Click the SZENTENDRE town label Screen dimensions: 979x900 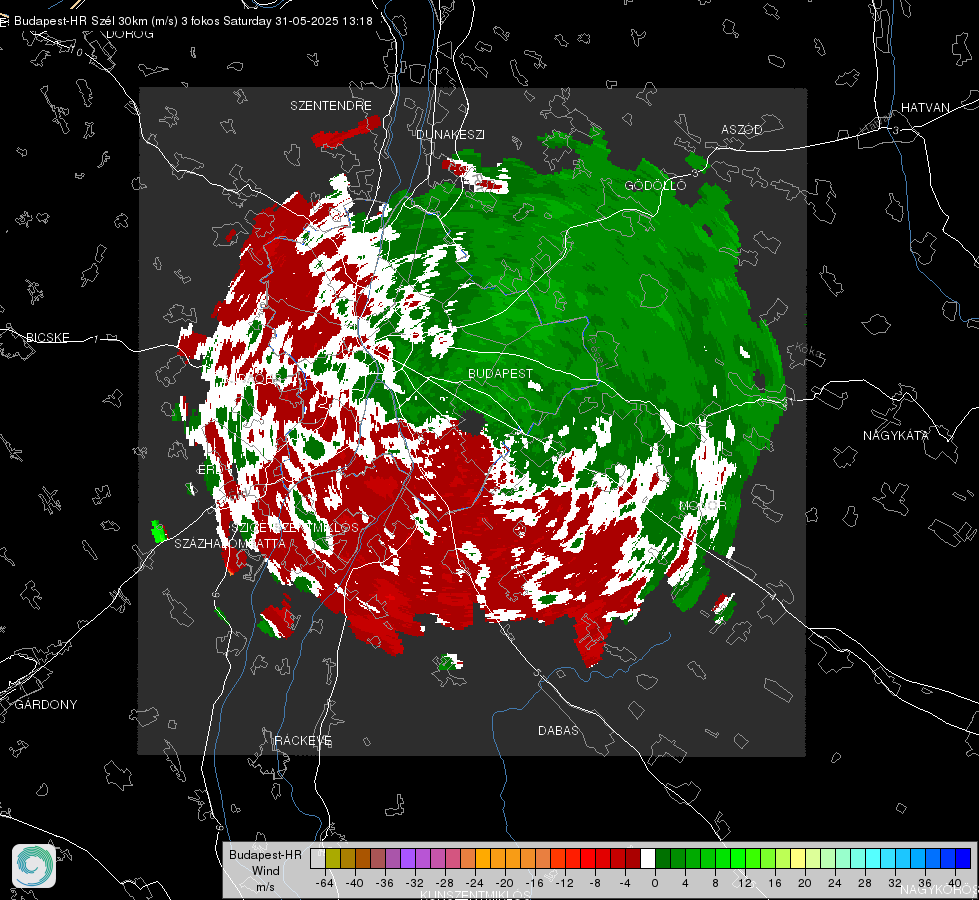331,106
